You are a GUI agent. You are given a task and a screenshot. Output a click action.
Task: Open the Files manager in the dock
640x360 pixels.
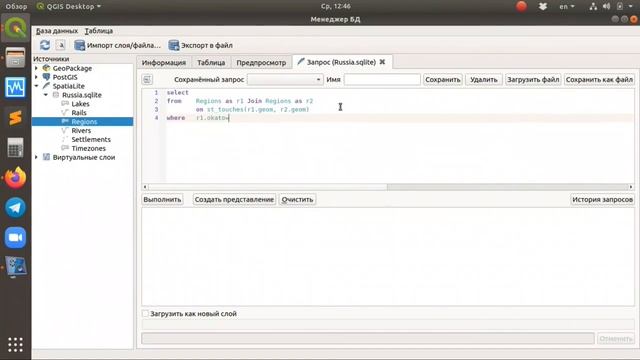click(x=16, y=58)
